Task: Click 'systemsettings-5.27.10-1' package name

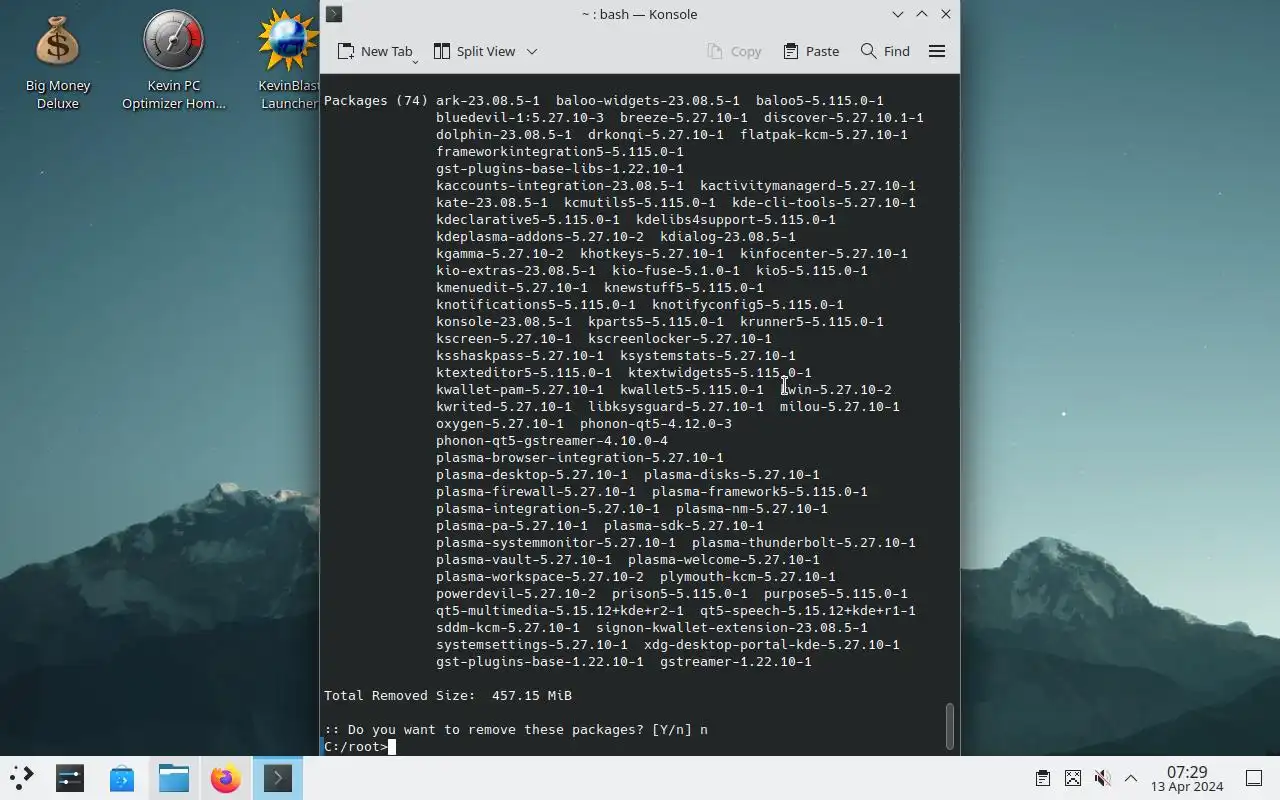Action: 532,645
